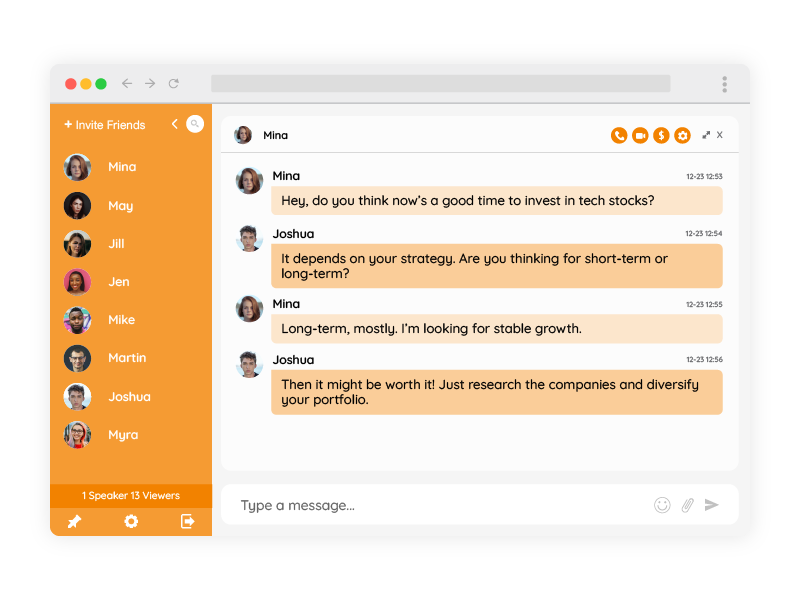Collapse the sidebar with the chevron arrow
The image size is (800, 600).
tap(174, 124)
